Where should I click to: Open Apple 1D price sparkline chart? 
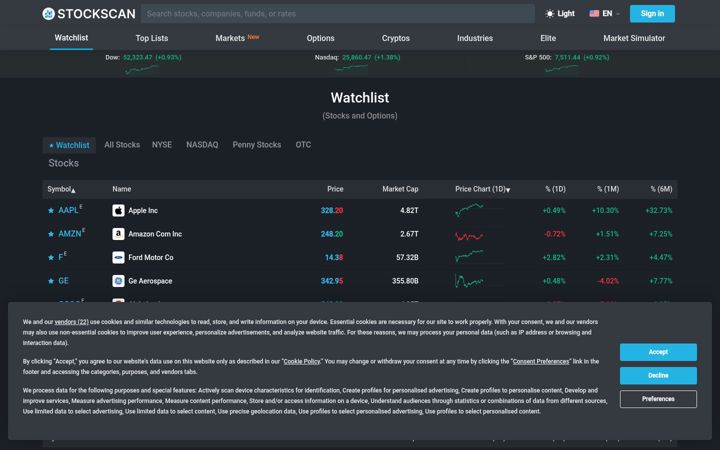point(469,210)
